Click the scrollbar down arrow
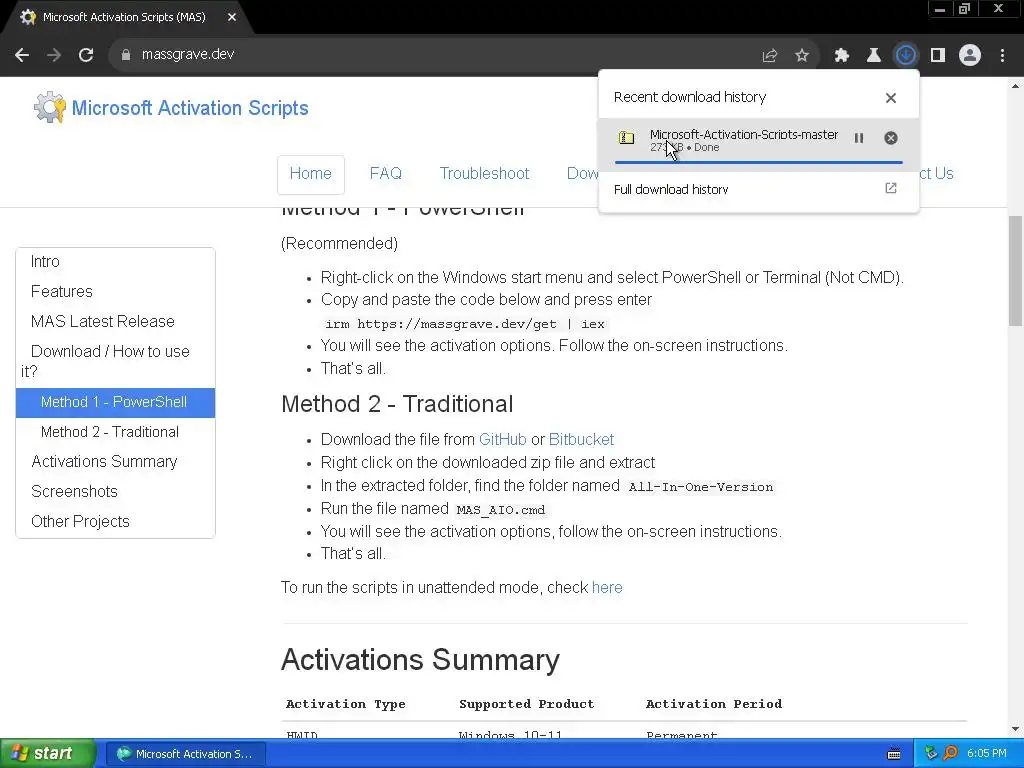This screenshot has height=768, width=1024. coord(1016,729)
